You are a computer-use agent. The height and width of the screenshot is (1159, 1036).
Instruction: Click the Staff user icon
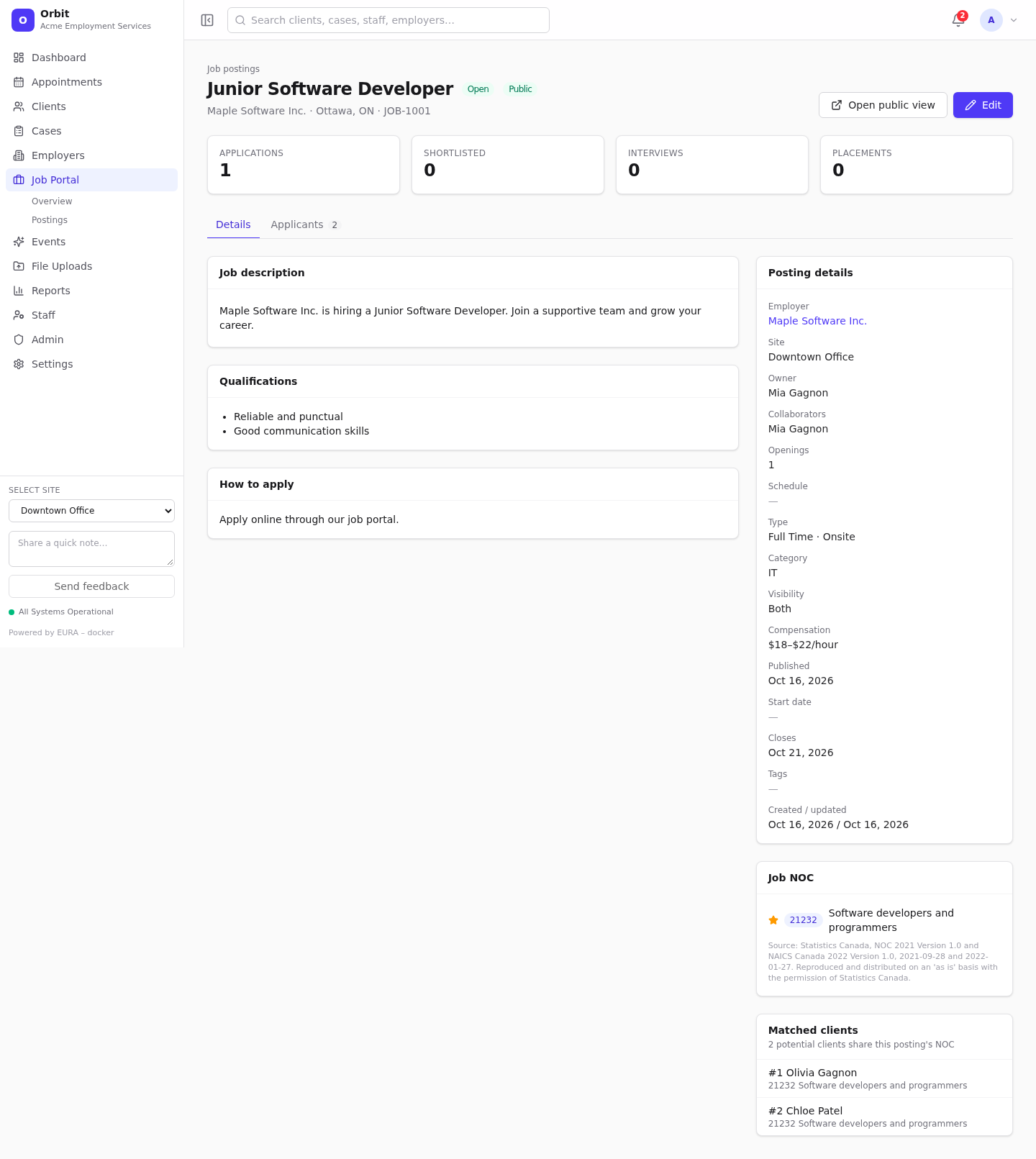tap(19, 315)
